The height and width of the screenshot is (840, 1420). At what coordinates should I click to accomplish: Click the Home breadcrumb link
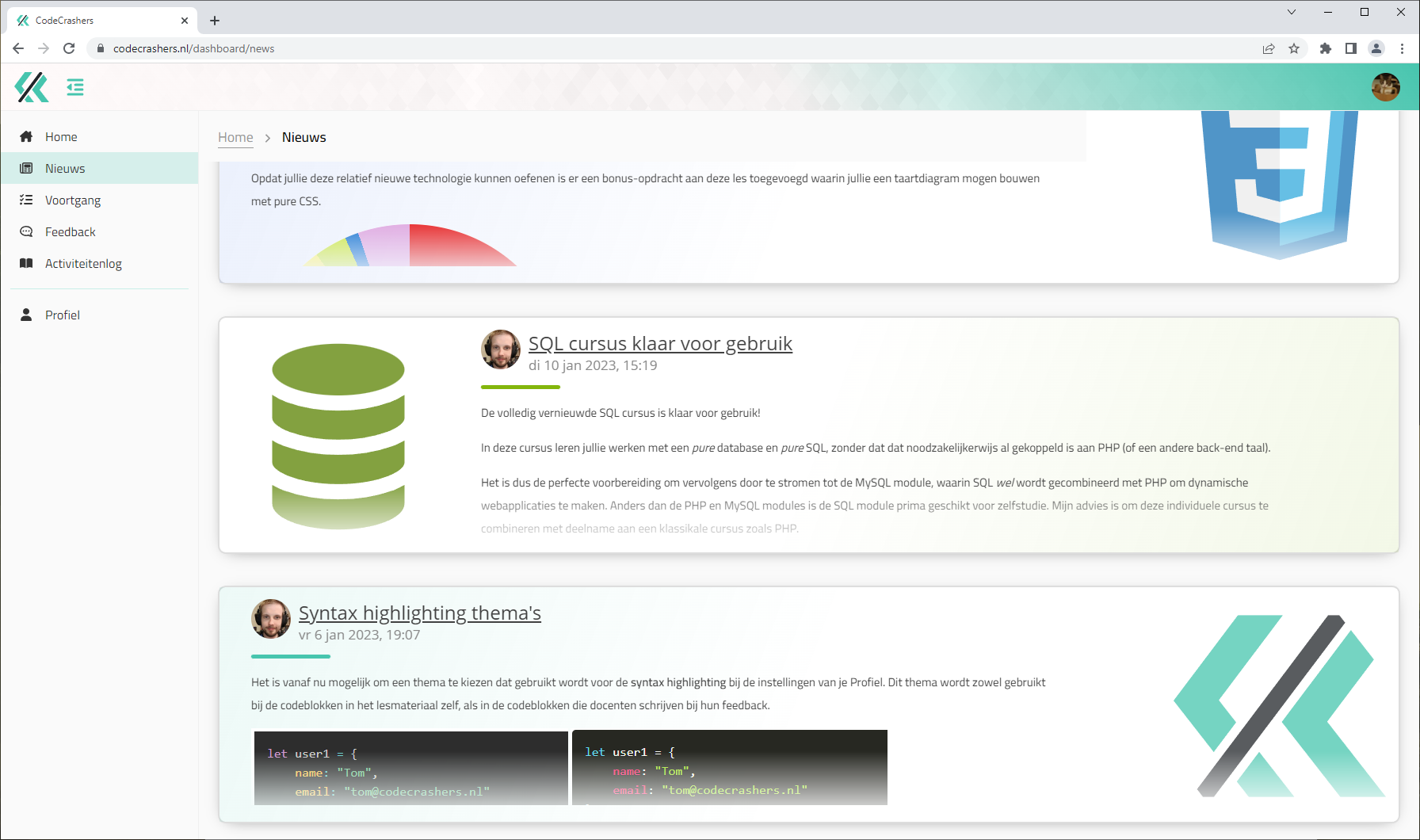pos(235,138)
